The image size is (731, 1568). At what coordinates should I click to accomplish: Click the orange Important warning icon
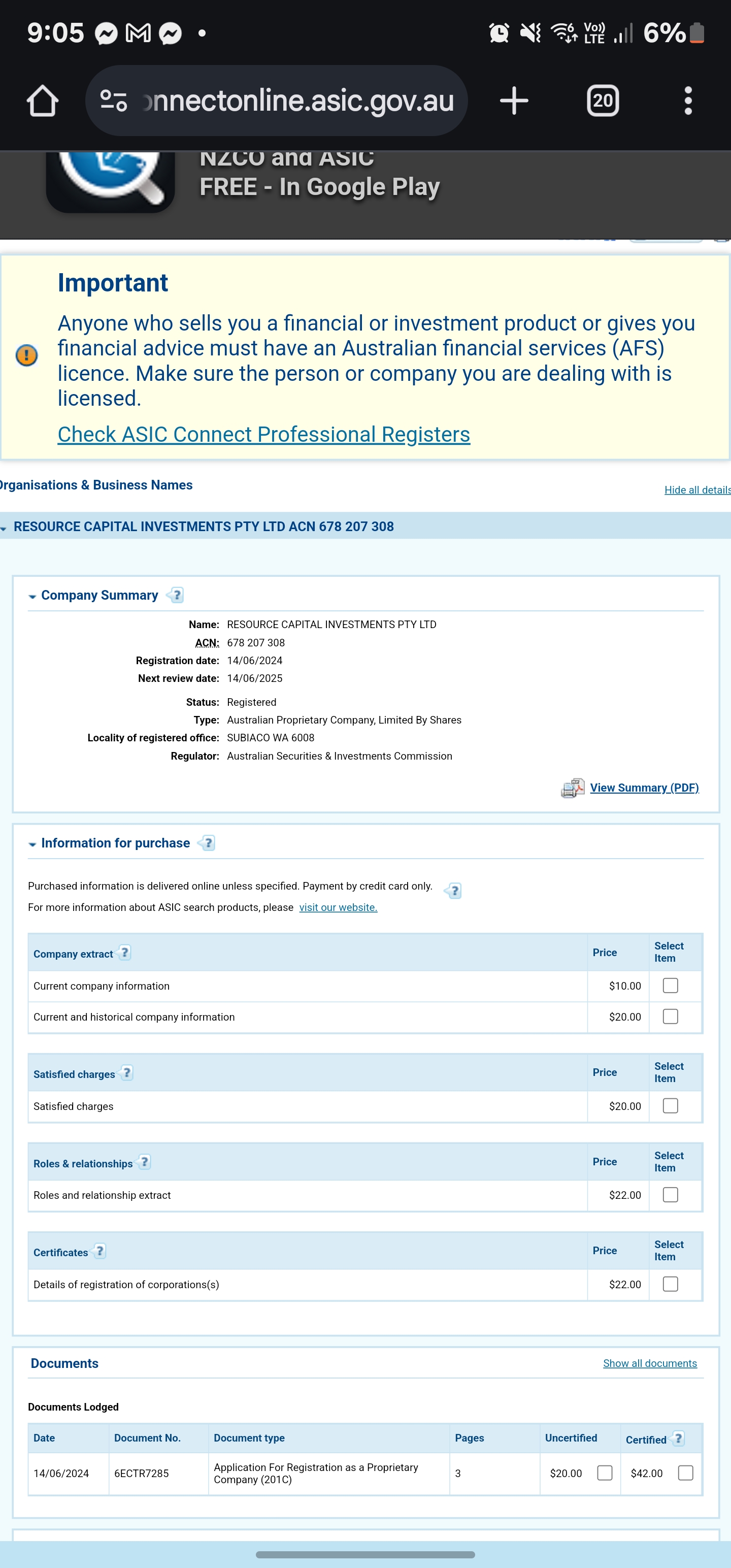pos(27,355)
